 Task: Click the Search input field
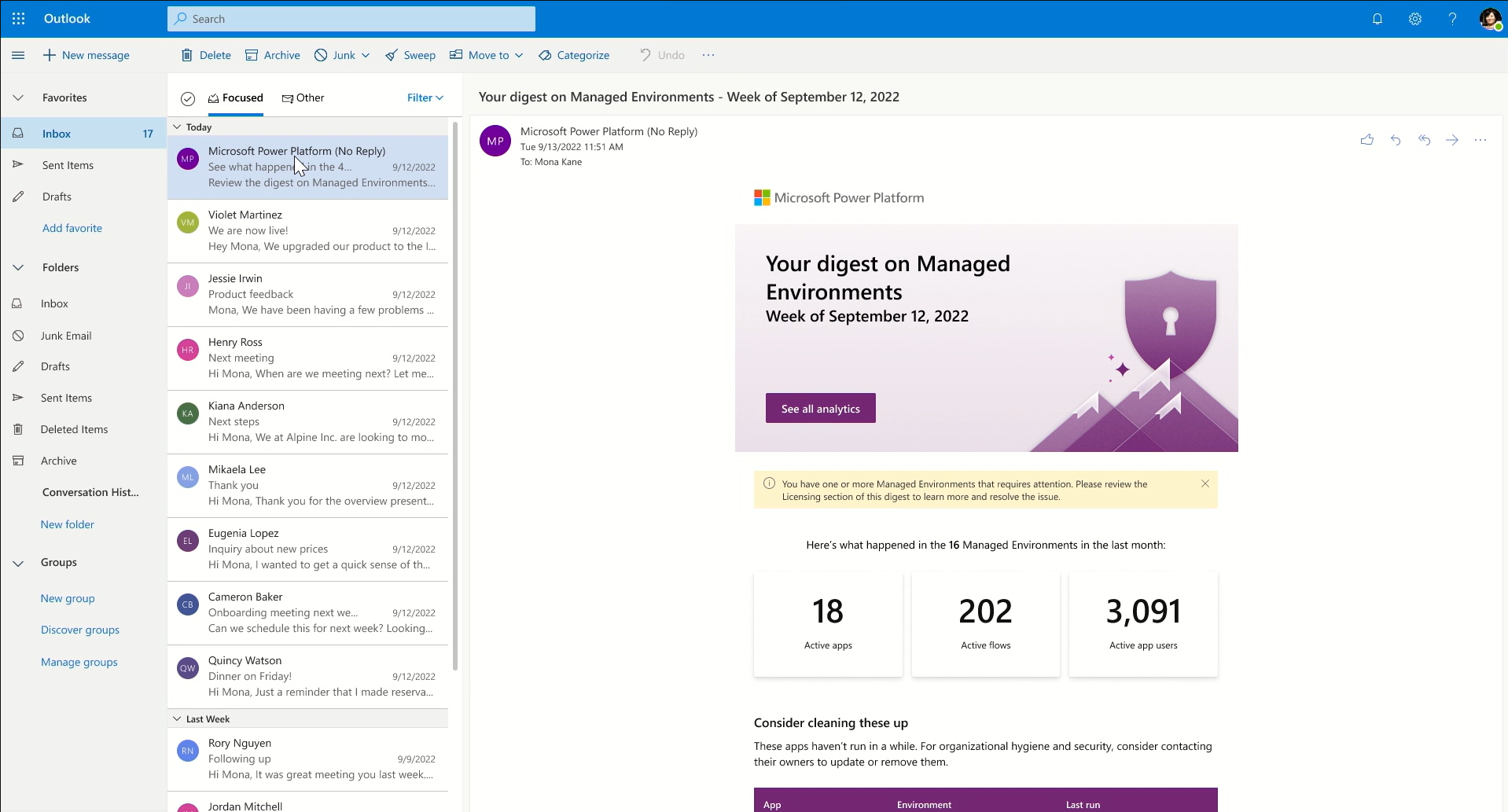click(351, 19)
